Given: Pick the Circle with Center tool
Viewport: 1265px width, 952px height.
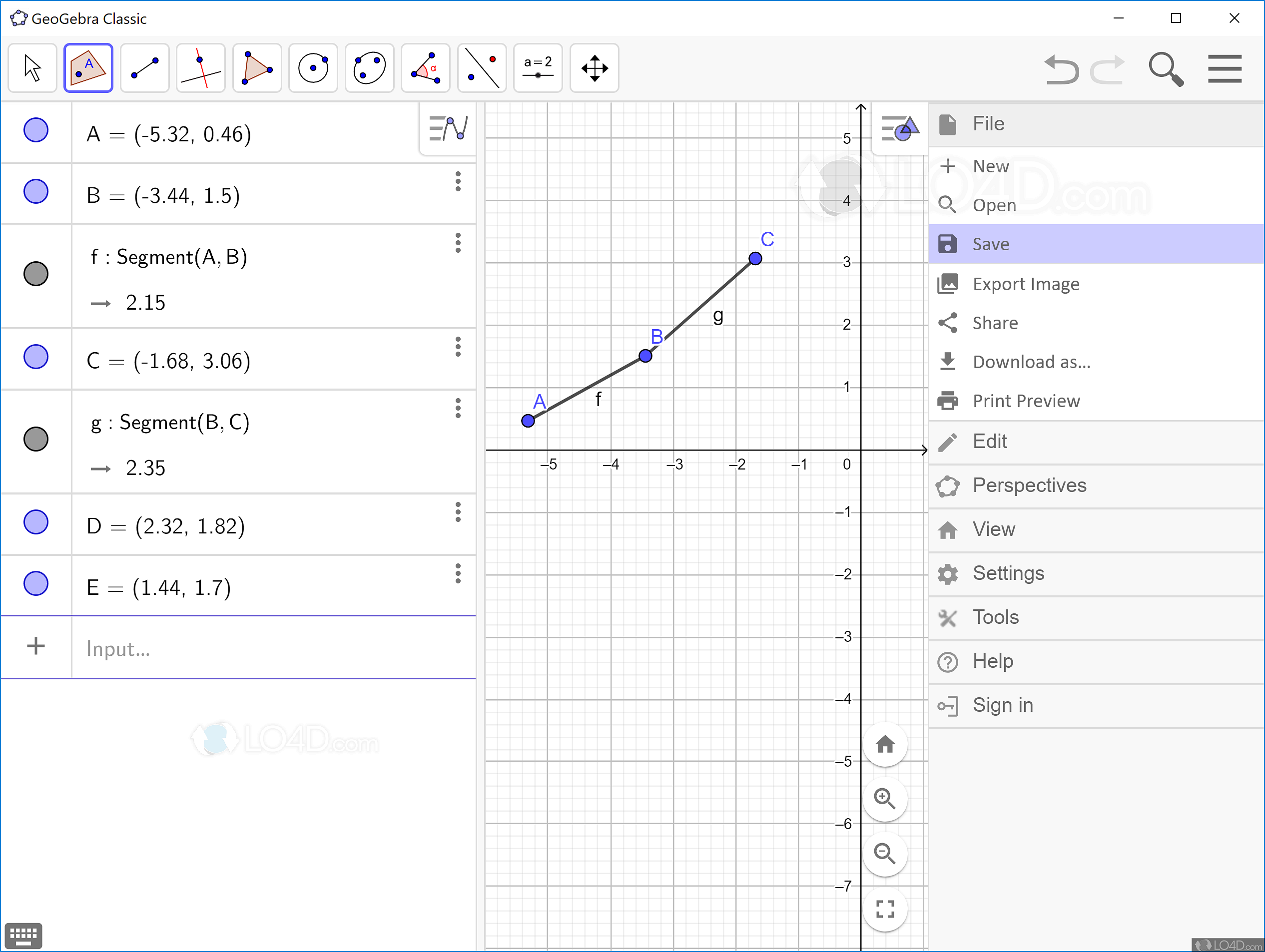Looking at the screenshot, I should pyautogui.click(x=313, y=68).
